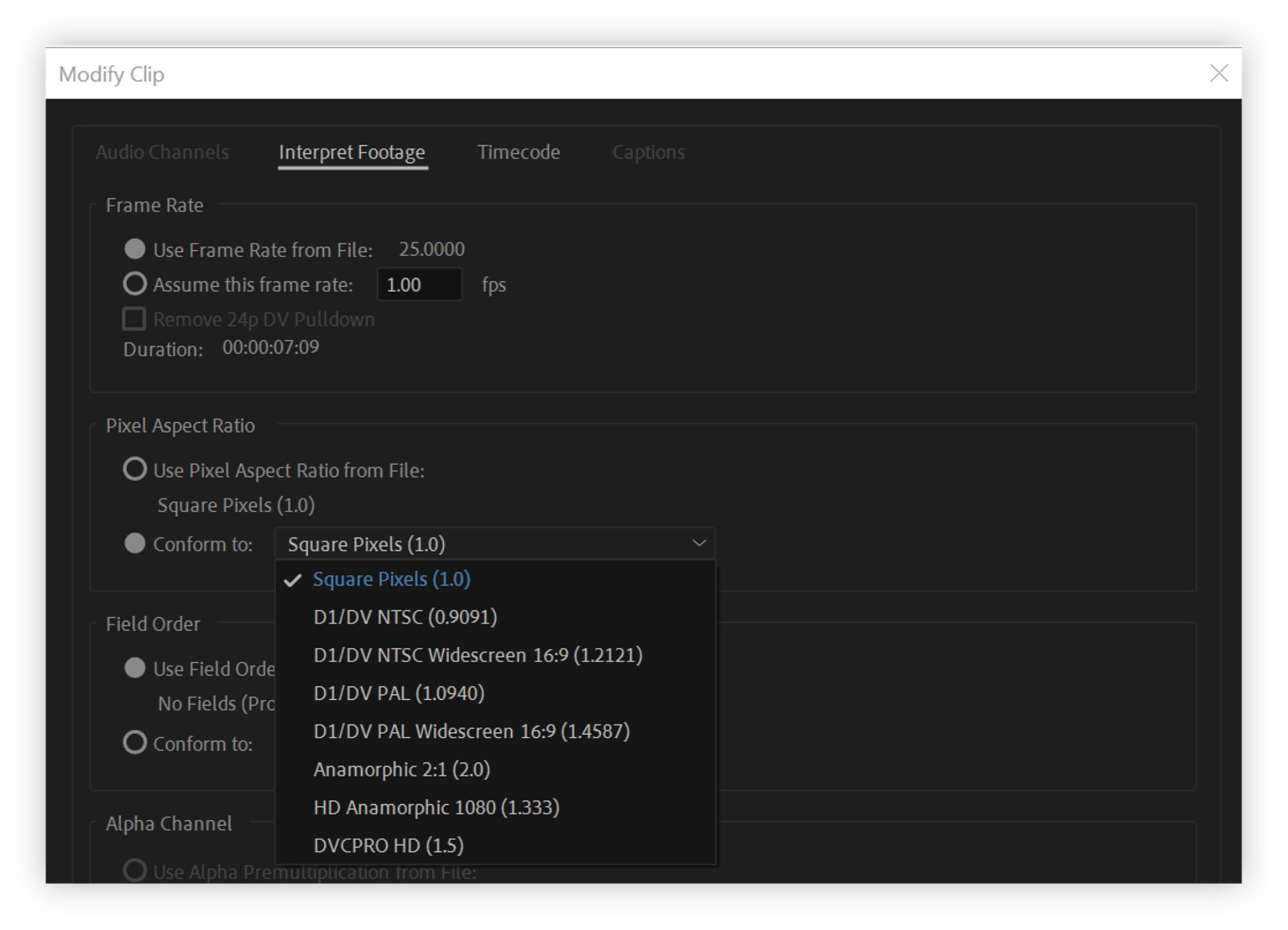Pick D1/DV NTSC (0.9091) option
The width and height of the screenshot is (1288, 930).
pos(405,617)
